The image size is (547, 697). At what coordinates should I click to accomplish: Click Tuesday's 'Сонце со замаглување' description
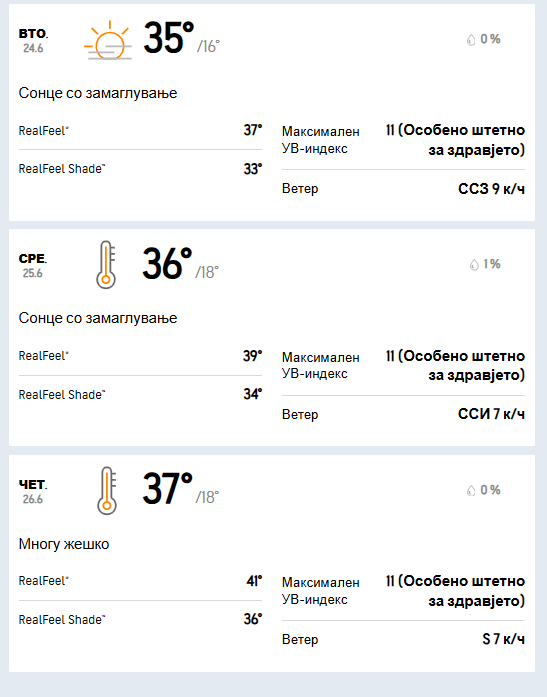[98, 93]
